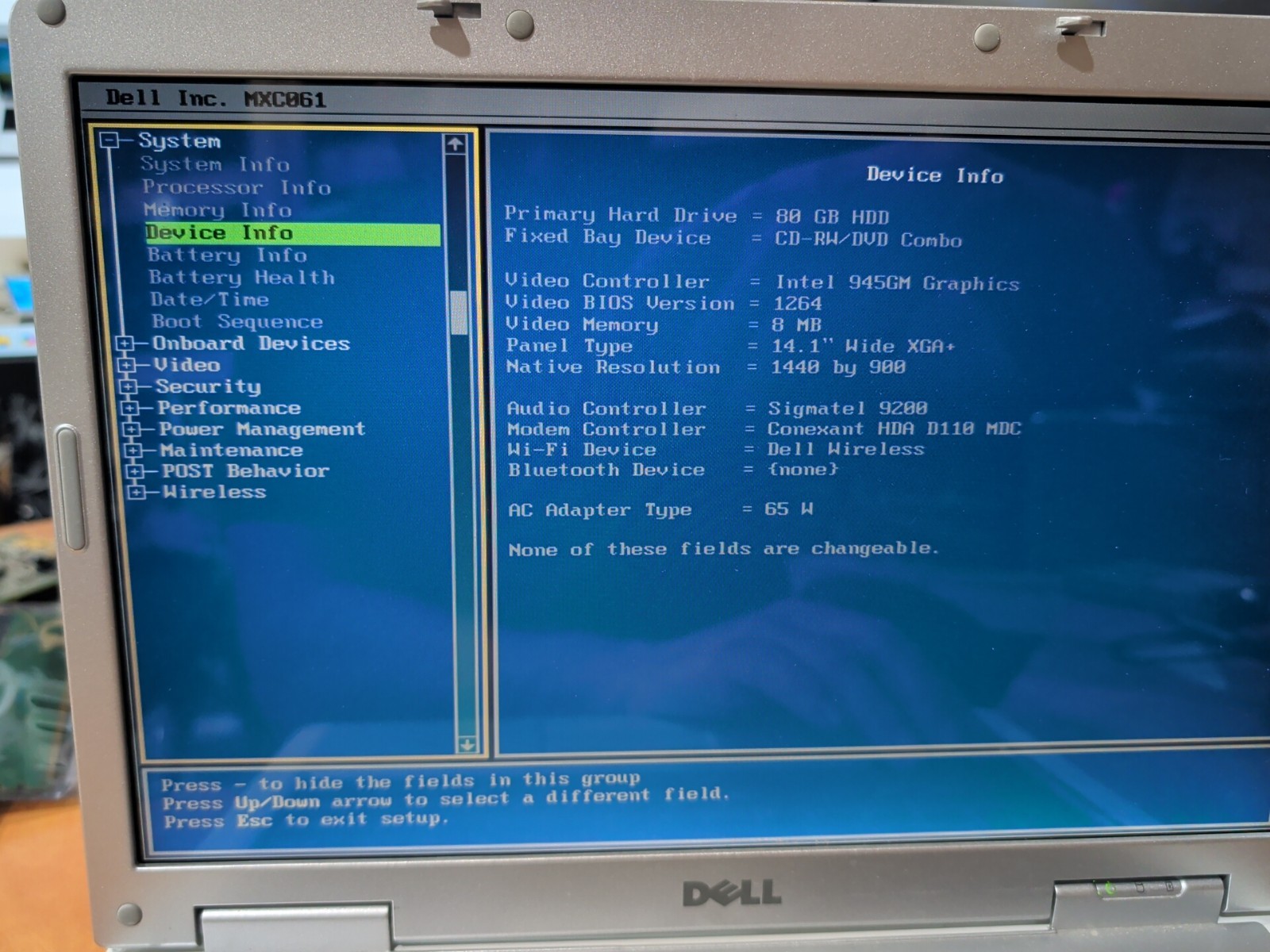This screenshot has width=1270, height=952.
Task: Select Processor Info entry
Action: 237,187
